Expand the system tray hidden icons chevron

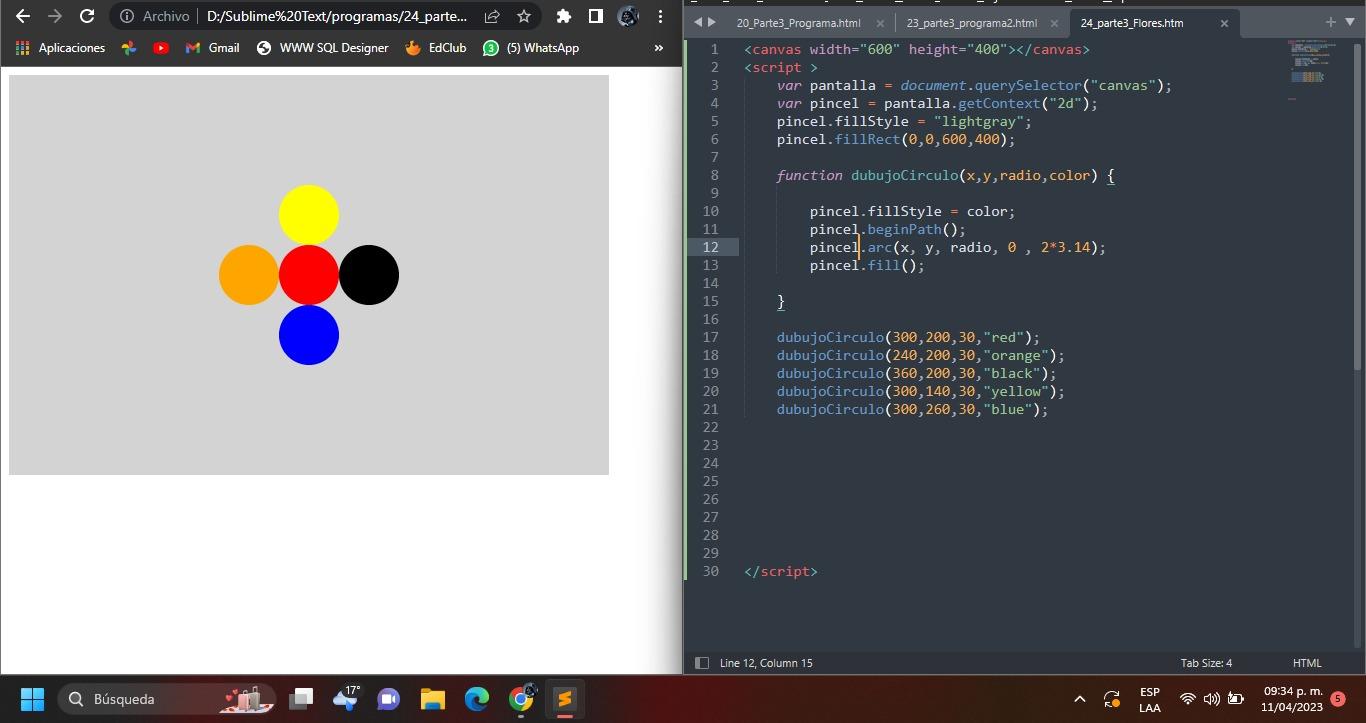point(1079,699)
